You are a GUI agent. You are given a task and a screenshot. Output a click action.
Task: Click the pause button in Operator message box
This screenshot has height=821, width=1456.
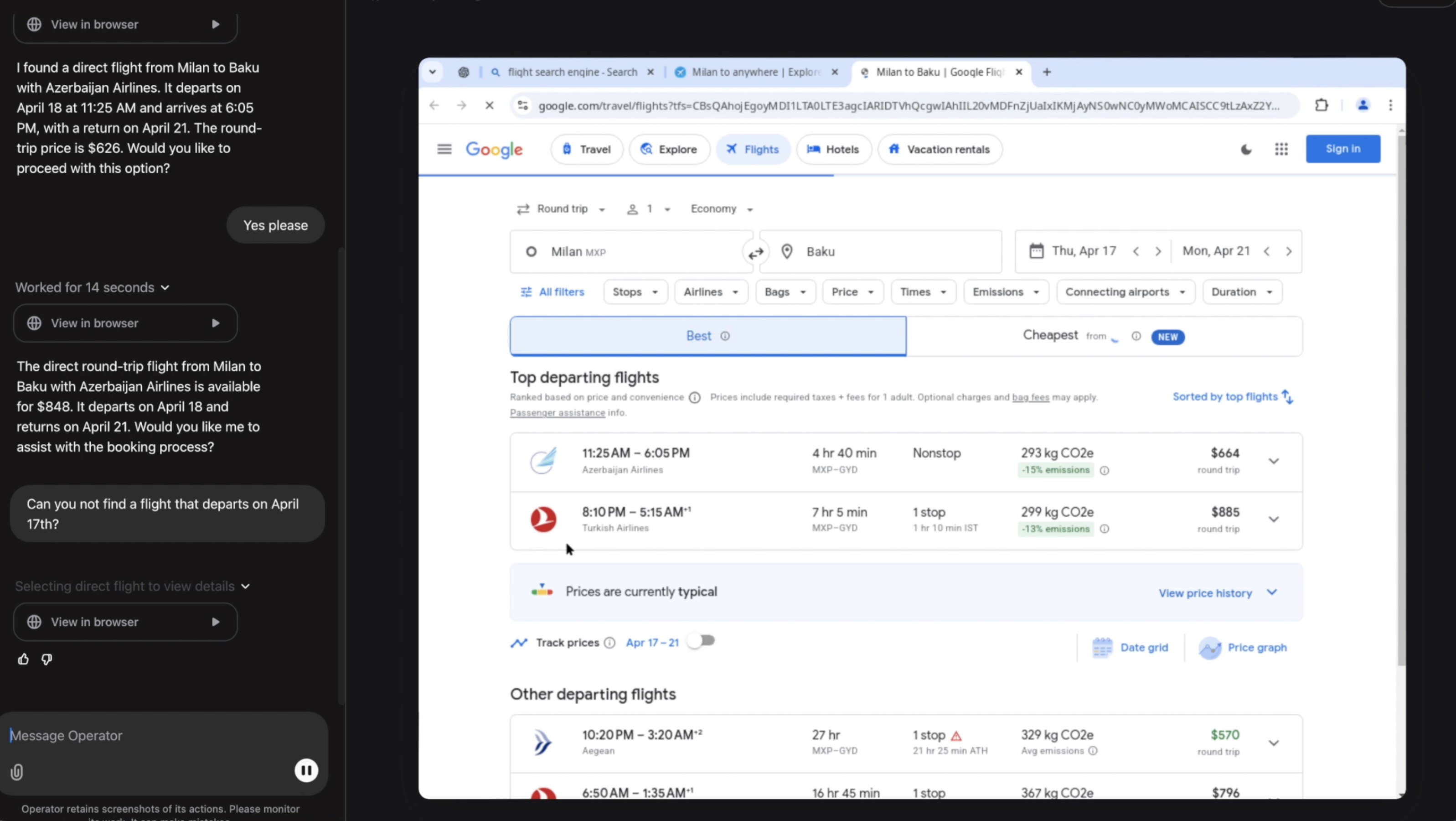[306, 770]
